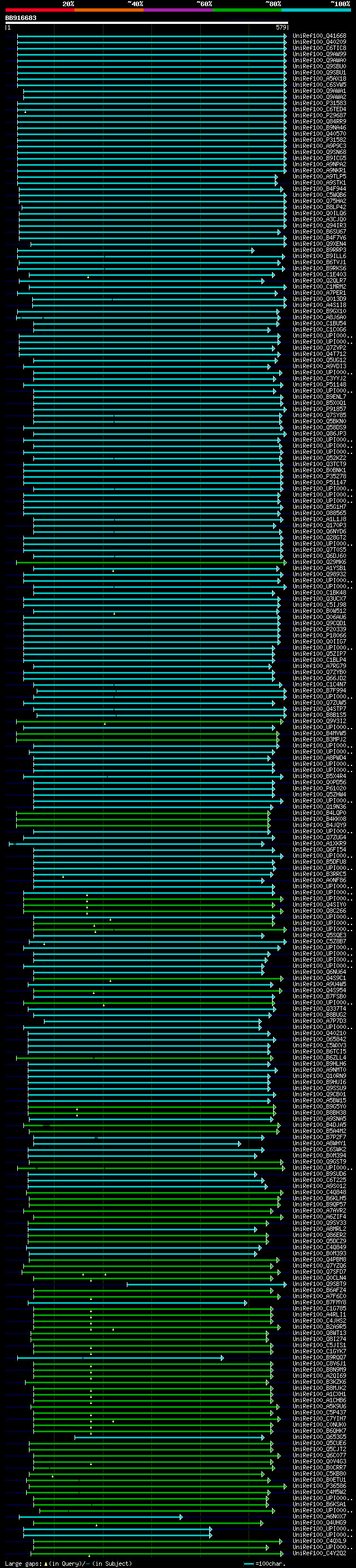356x1568 pixels.
Task: Open hit UniRef100_Q9AW99
Action: pyautogui.click(x=319, y=54)
